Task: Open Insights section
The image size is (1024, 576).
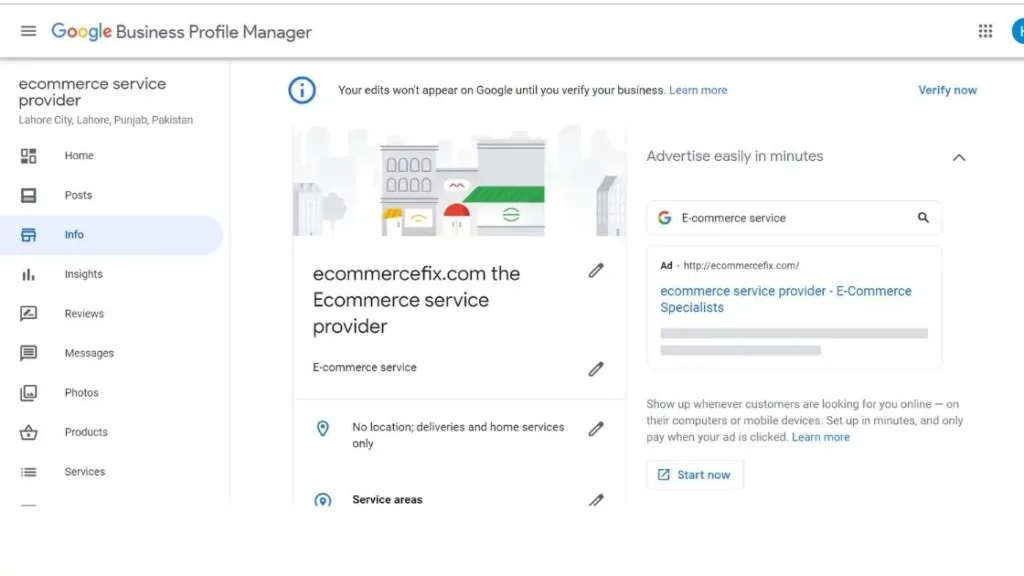Action: tap(111, 274)
